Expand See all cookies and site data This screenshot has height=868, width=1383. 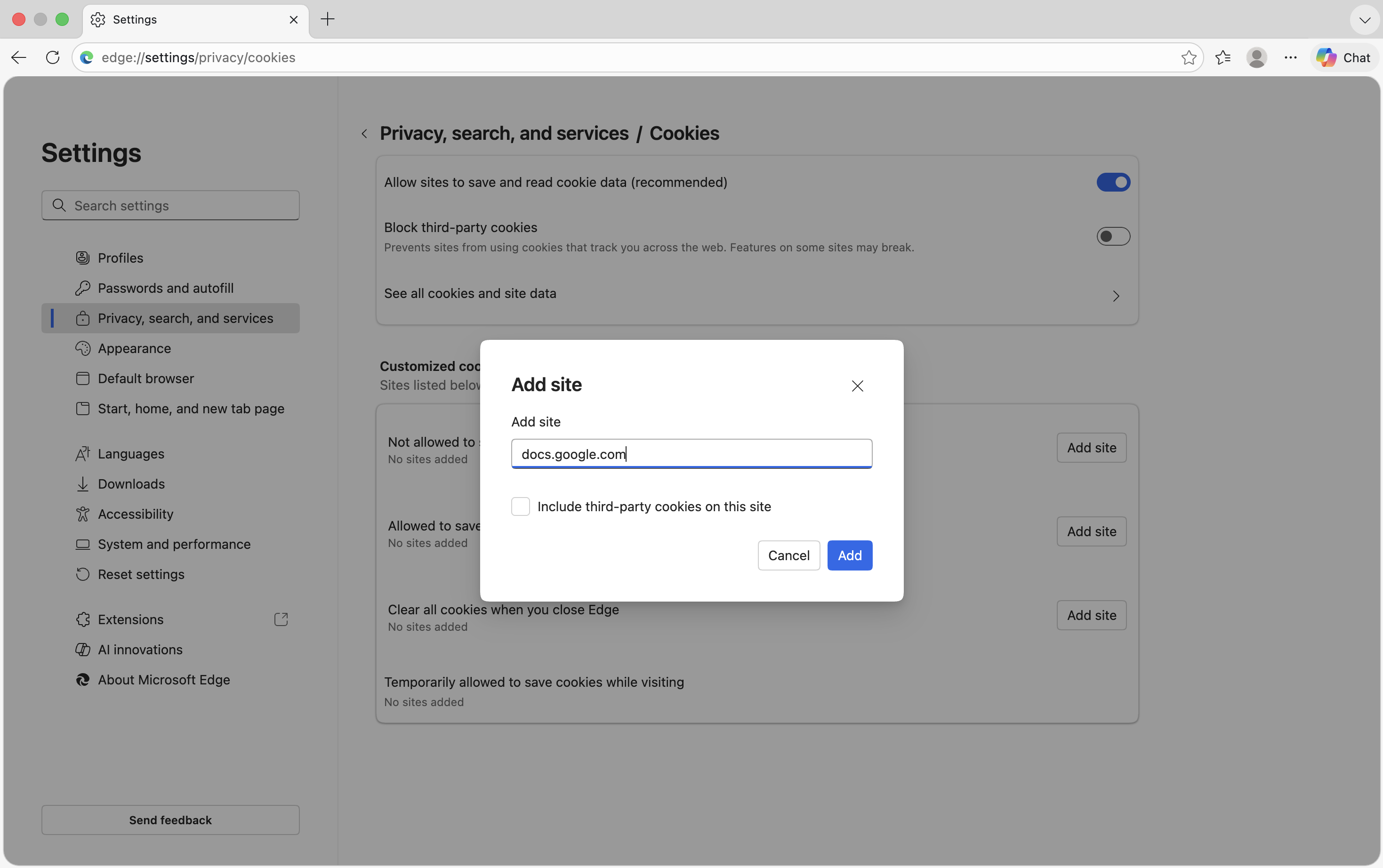(x=1115, y=296)
